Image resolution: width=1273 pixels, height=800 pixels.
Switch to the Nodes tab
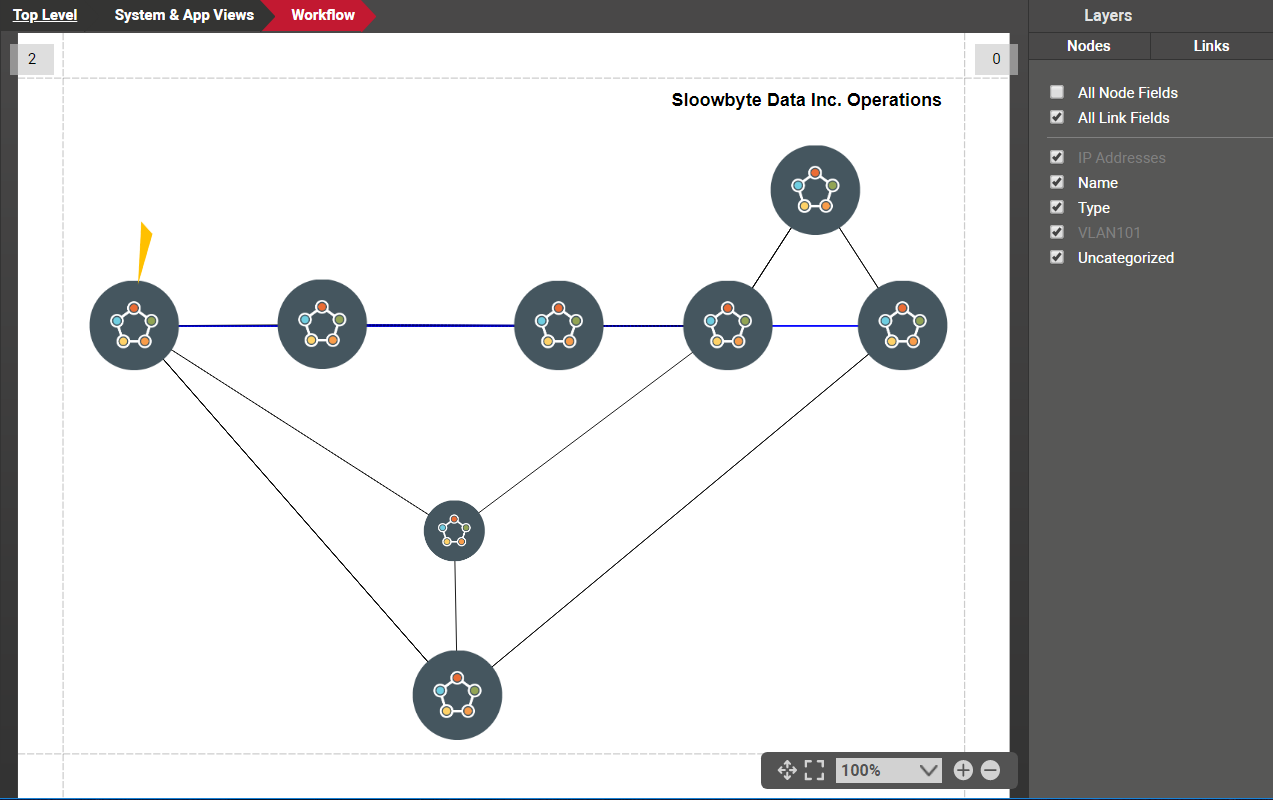click(1088, 46)
